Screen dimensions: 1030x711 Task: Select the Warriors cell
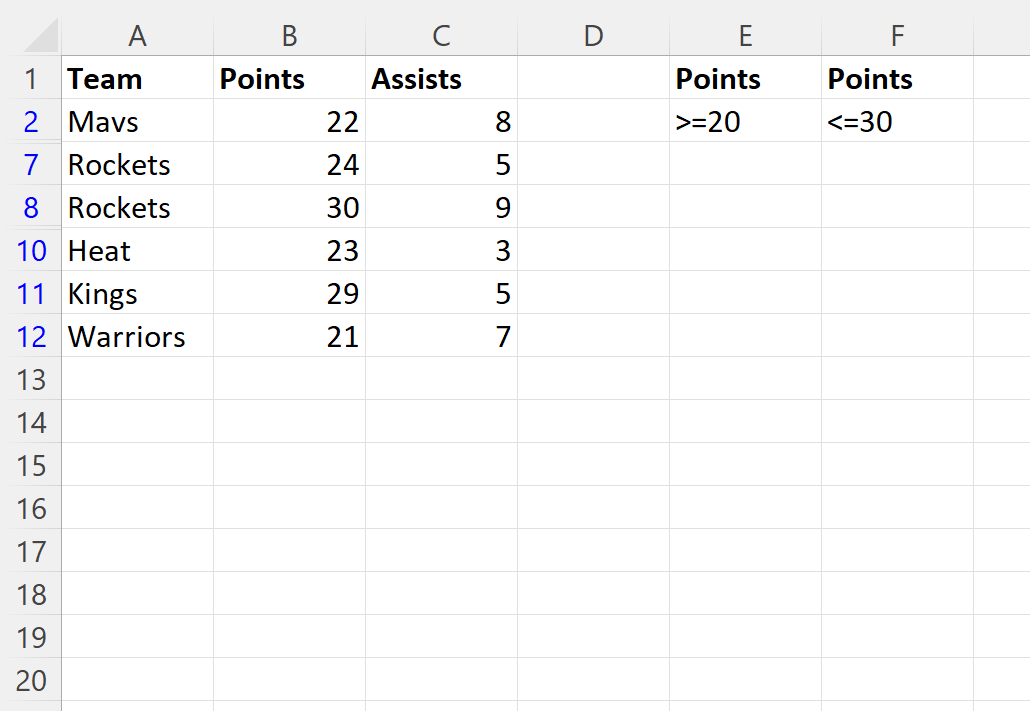pos(137,337)
